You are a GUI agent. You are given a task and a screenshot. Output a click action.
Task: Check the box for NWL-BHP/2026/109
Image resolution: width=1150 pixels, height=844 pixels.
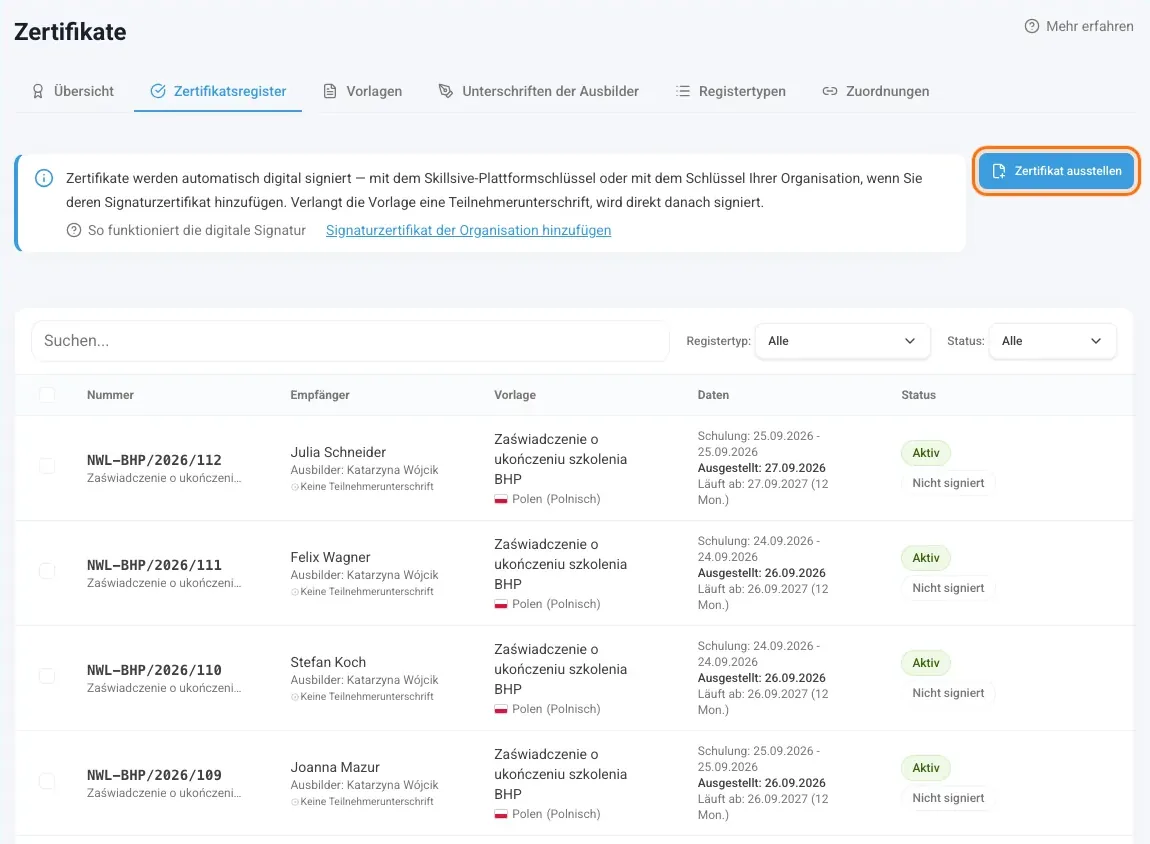tap(47, 780)
